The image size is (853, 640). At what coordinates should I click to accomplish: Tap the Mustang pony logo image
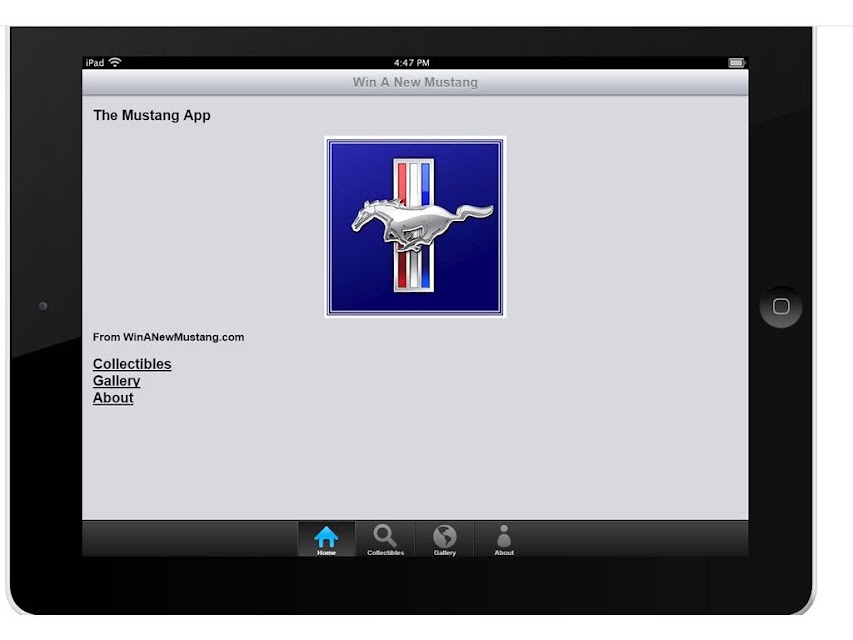[x=415, y=227]
